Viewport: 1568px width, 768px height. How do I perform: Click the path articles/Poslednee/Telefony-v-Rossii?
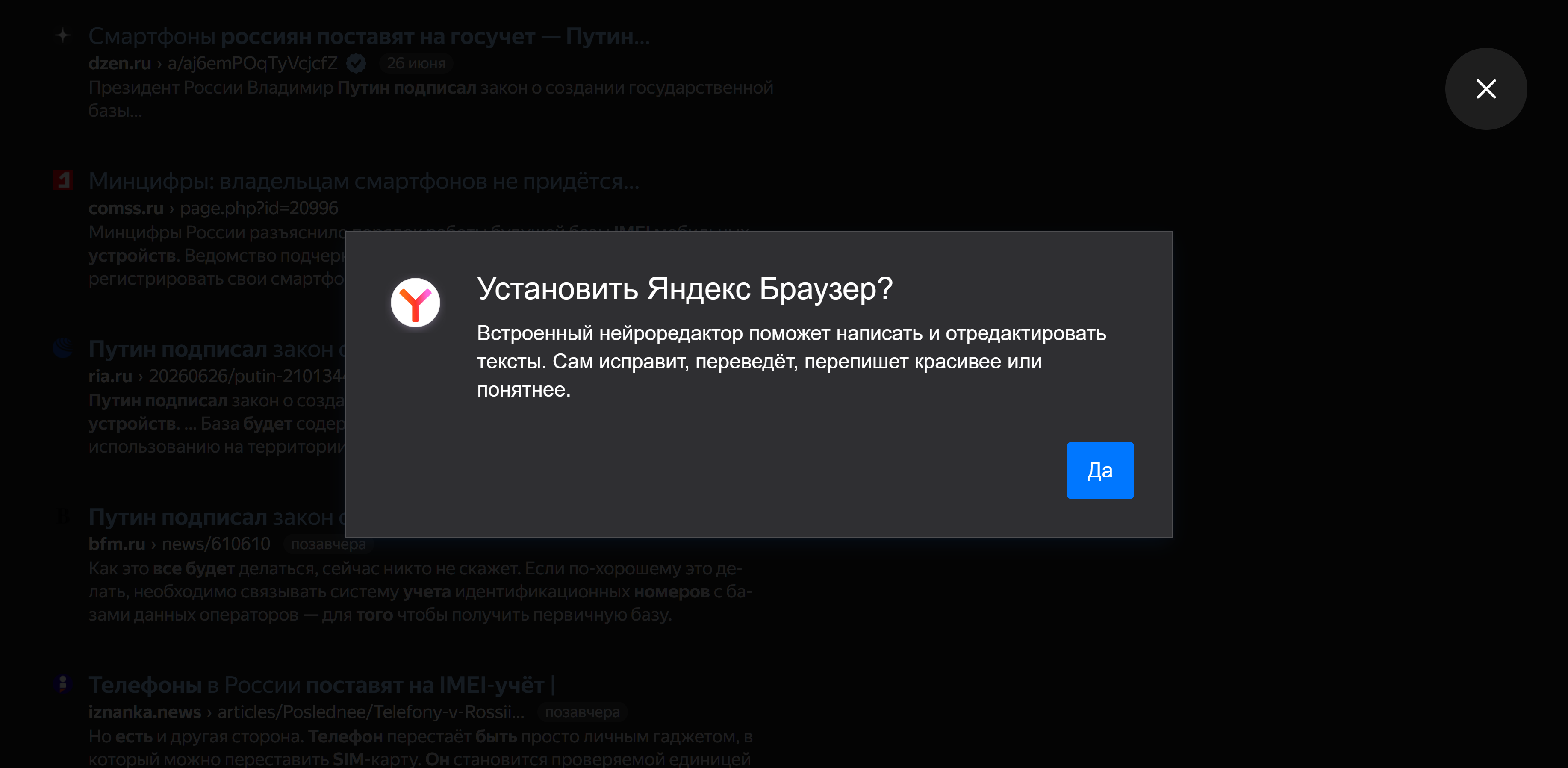pyautogui.click(x=371, y=712)
